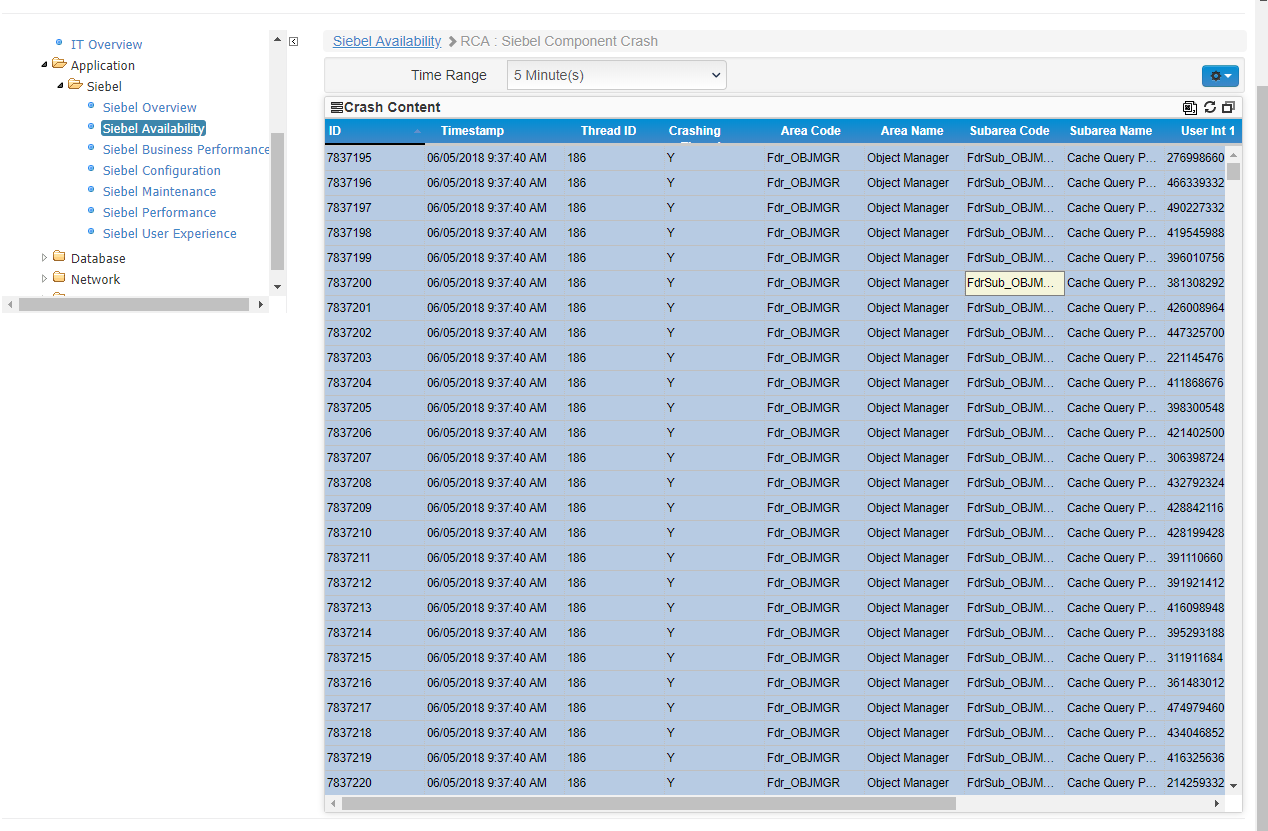The width and height of the screenshot is (1268, 831).
Task: Click the table's horizontal scrollbar thumb
Action: 648,804
